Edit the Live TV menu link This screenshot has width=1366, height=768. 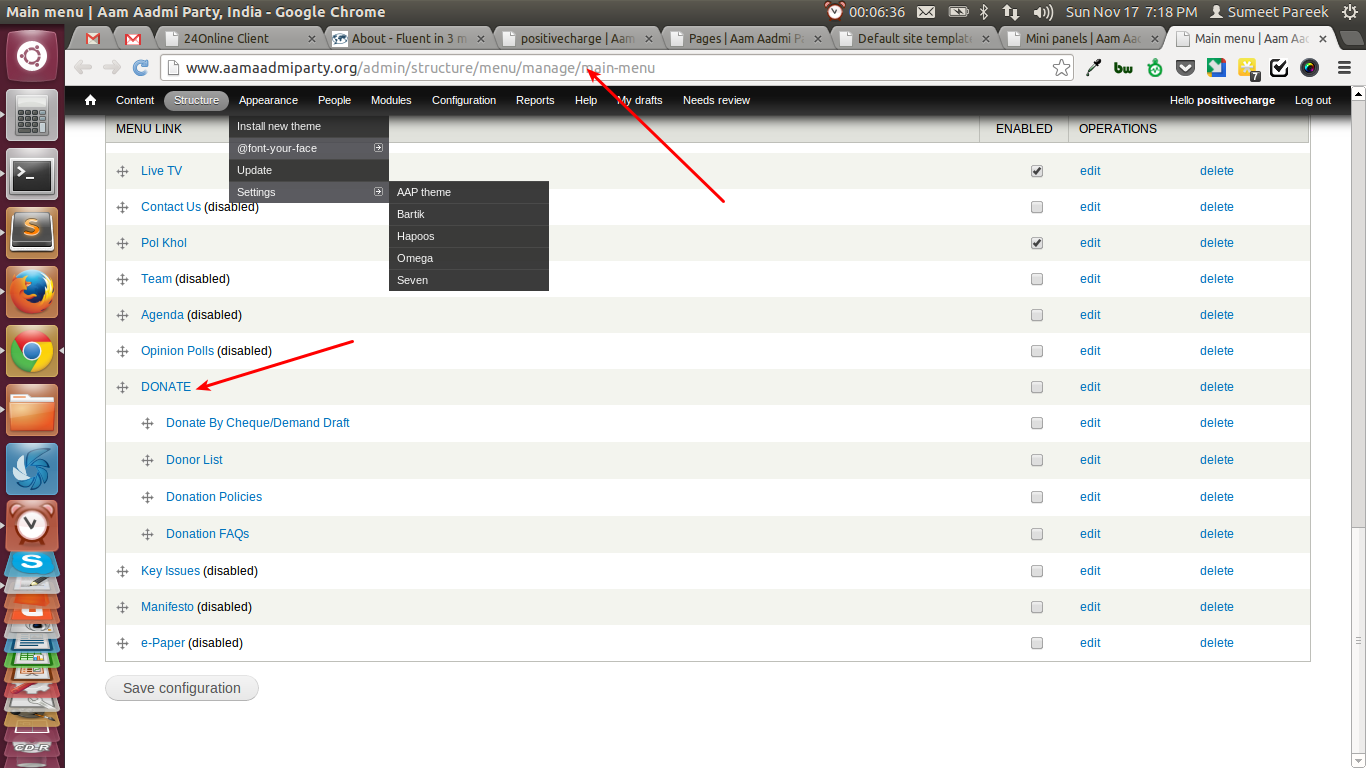point(1090,171)
